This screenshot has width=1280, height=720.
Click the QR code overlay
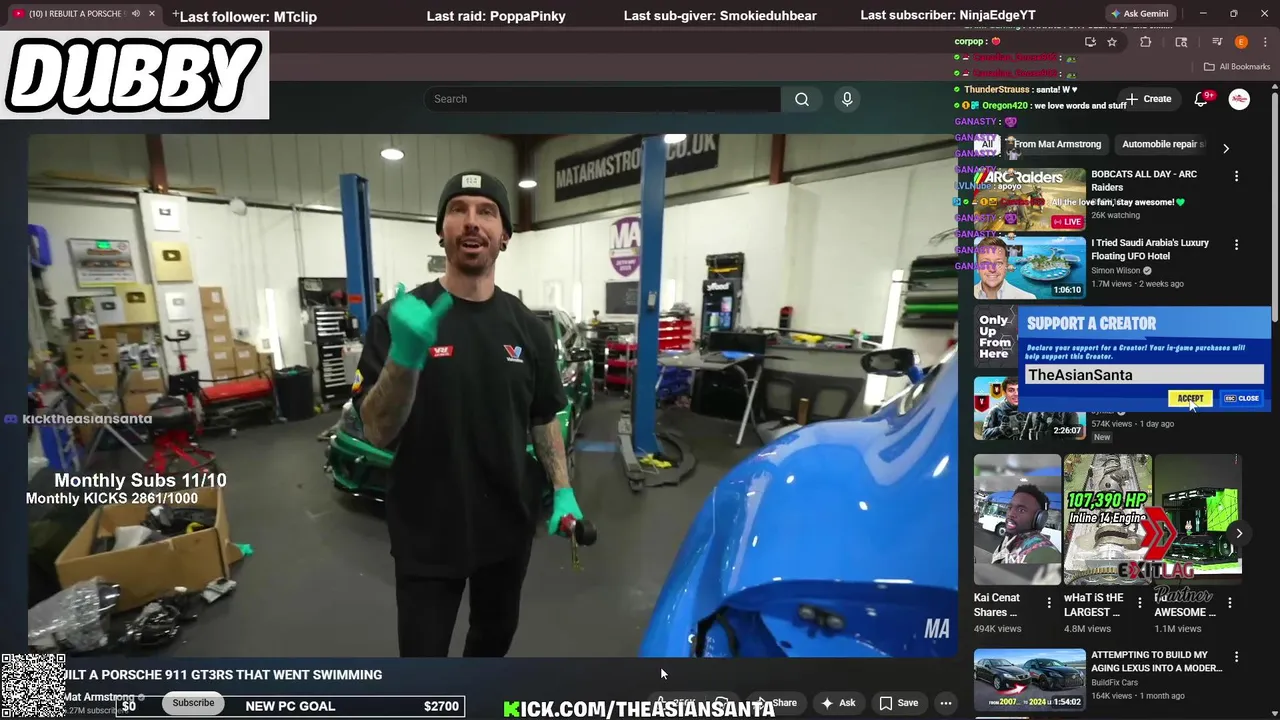click(33, 686)
